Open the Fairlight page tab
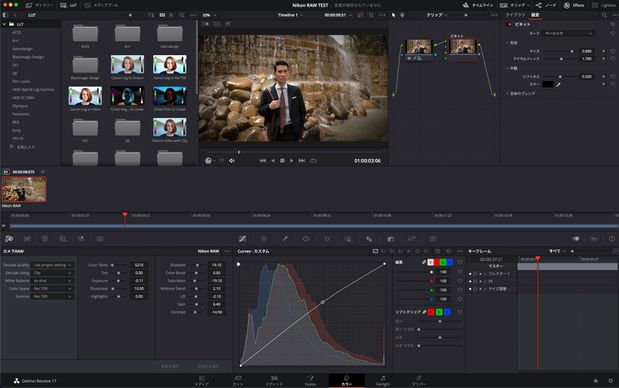 (x=383, y=381)
